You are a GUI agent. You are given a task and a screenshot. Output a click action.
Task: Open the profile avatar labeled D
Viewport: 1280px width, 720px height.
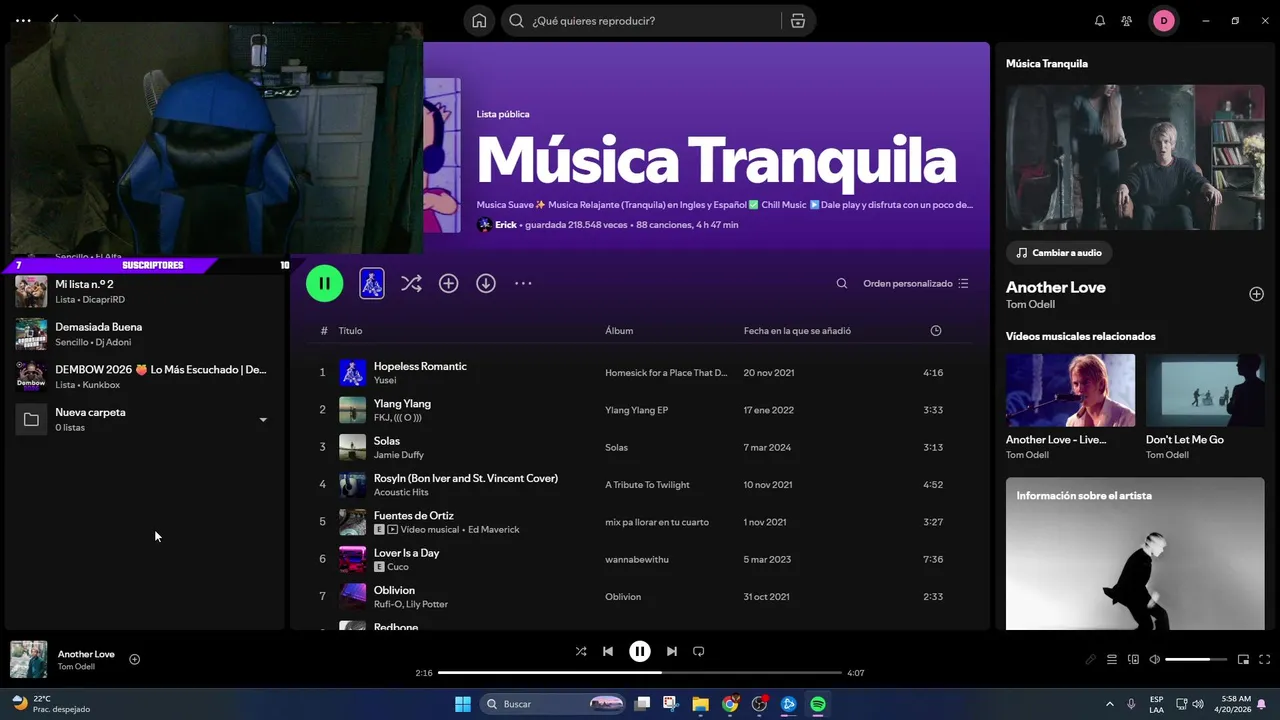(x=1163, y=21)
